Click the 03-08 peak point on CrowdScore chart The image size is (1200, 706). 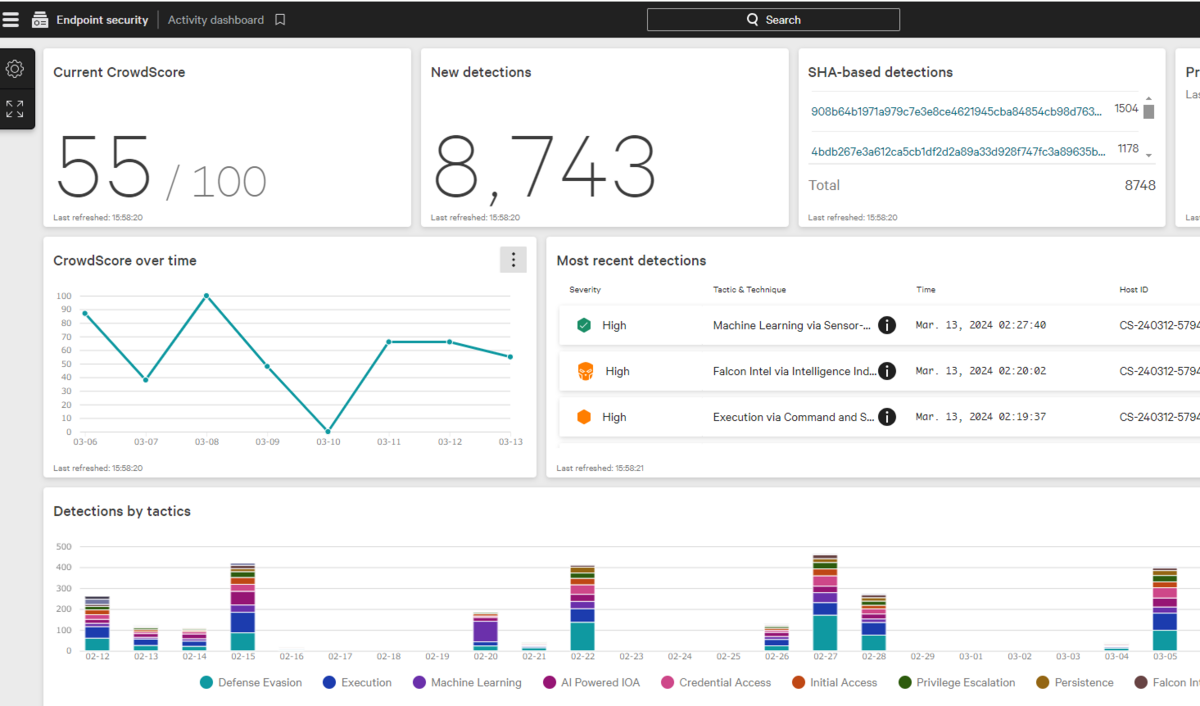click(206, 296)
